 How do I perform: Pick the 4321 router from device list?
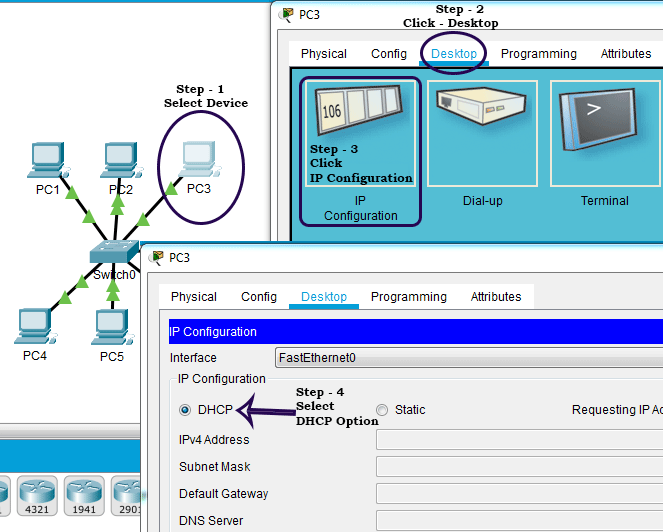point(35,493)
